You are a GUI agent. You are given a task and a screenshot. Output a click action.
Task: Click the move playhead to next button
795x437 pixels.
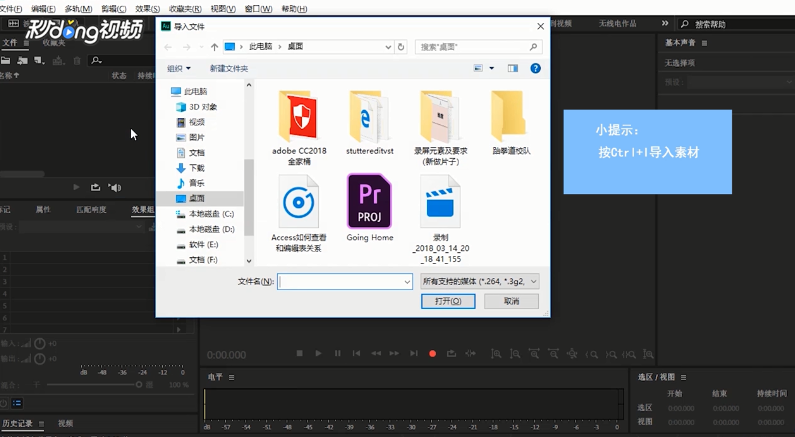coord(414,353)
